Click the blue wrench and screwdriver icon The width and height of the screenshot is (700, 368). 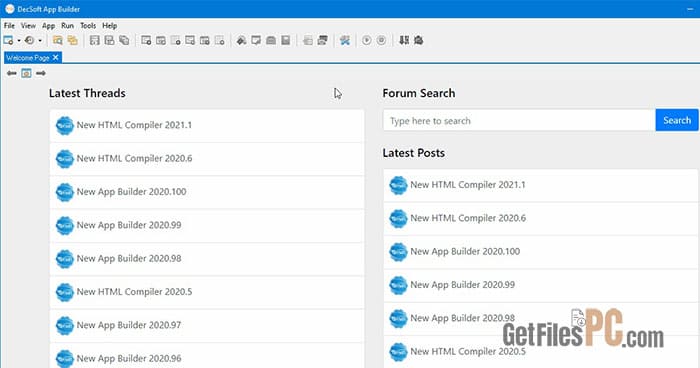[x=345, y=40]
